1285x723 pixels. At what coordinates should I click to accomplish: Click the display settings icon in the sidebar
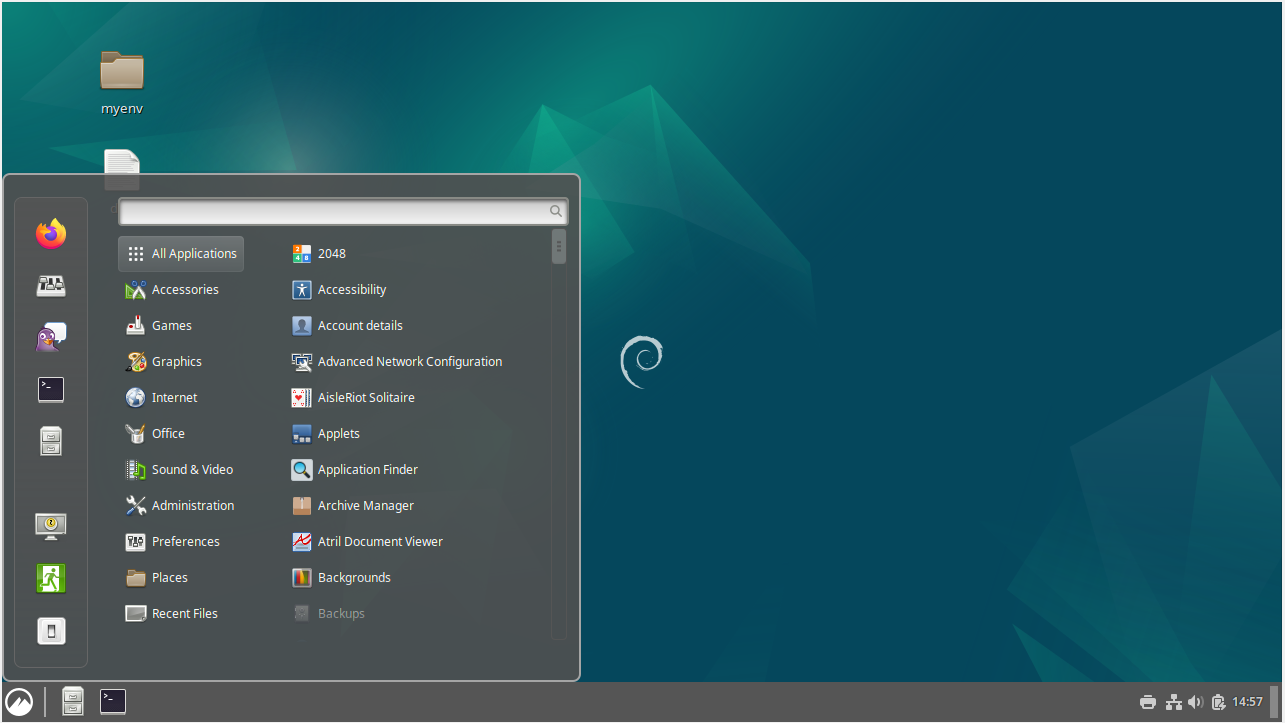tap(50, 525)
